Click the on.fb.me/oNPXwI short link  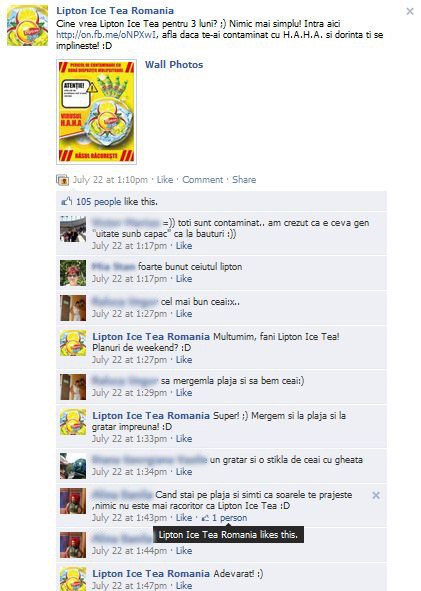(x=106, y=35)
